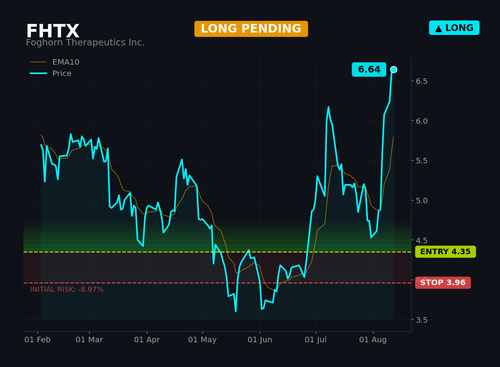Click the 6.0 price axis label
The height and width of the screenshot is (367, 500).
(x=421, y=121)
